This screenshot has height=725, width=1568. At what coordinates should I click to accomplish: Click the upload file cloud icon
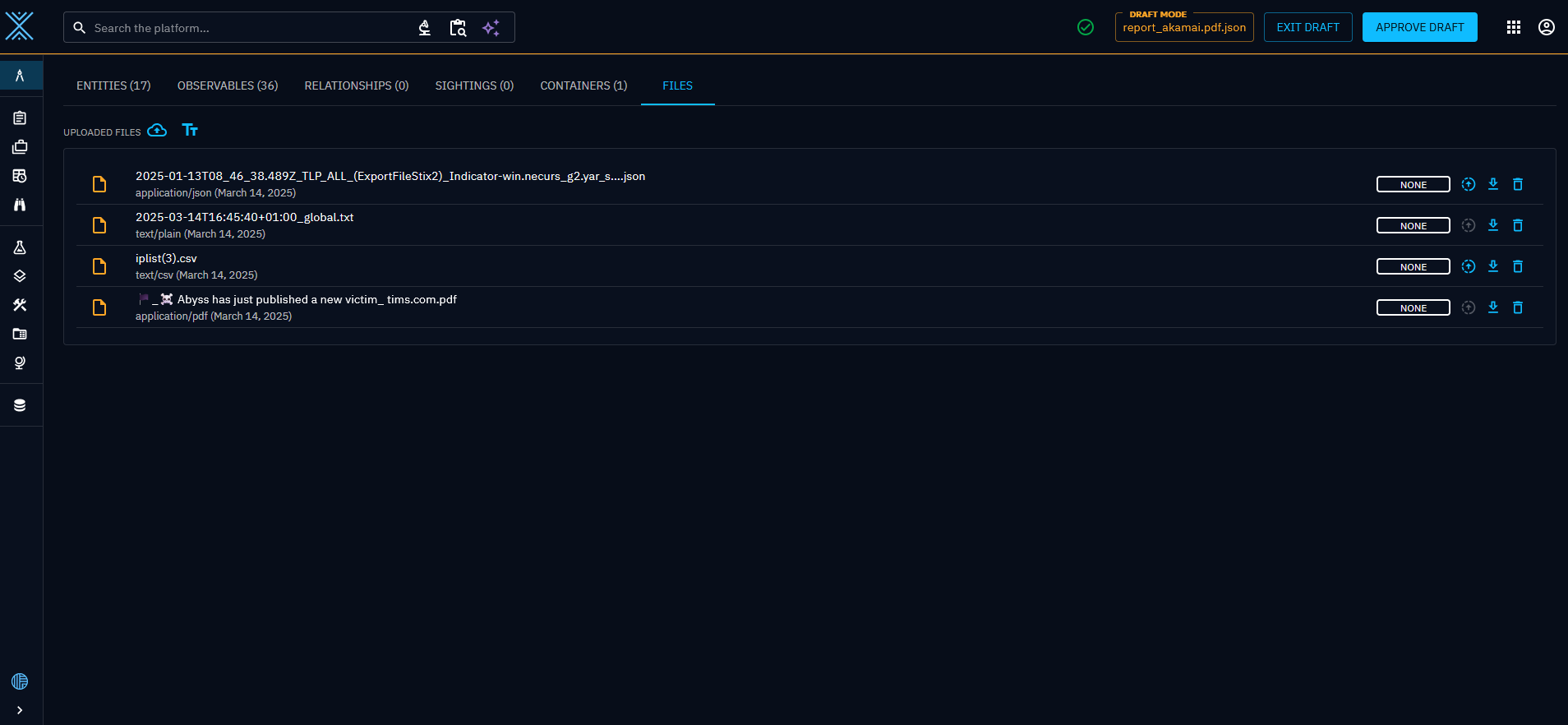157,131
